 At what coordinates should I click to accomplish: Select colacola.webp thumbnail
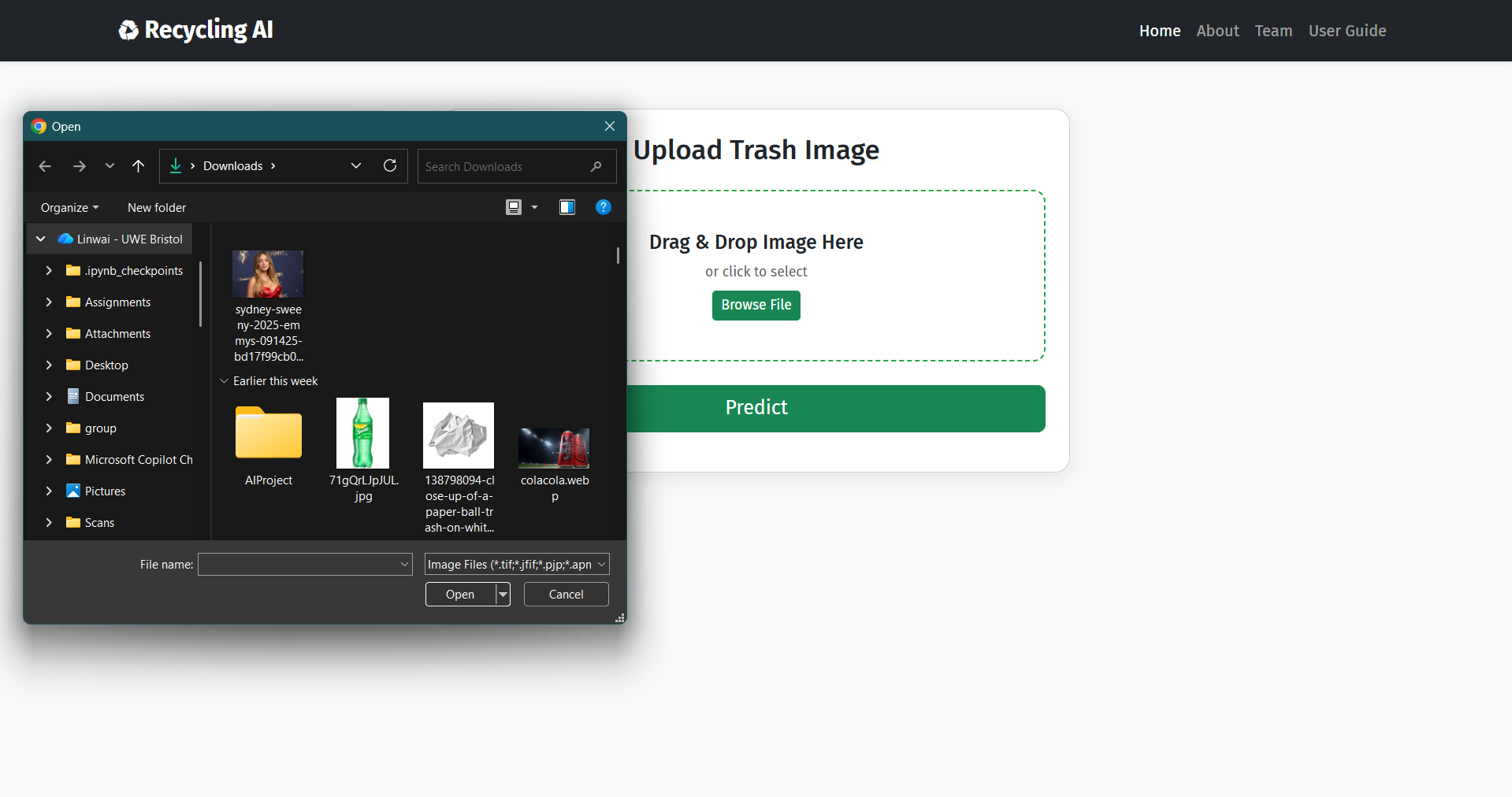[x=554, y=448]
